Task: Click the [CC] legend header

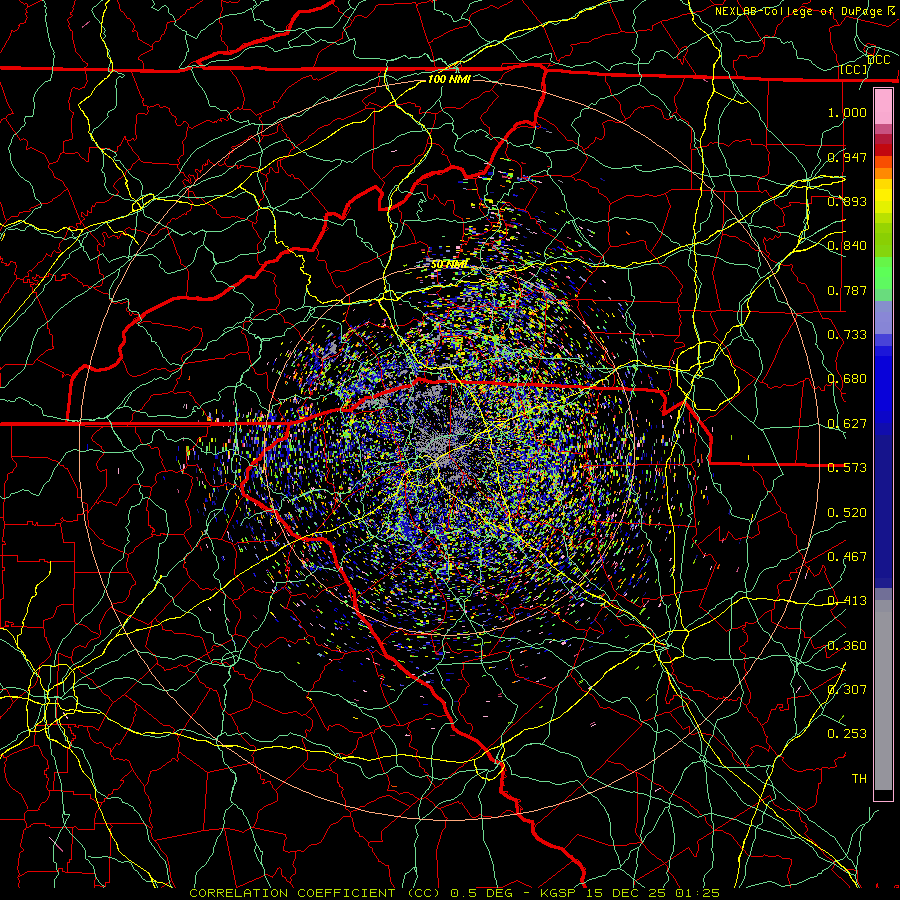Action: click(x=854, y=70)
